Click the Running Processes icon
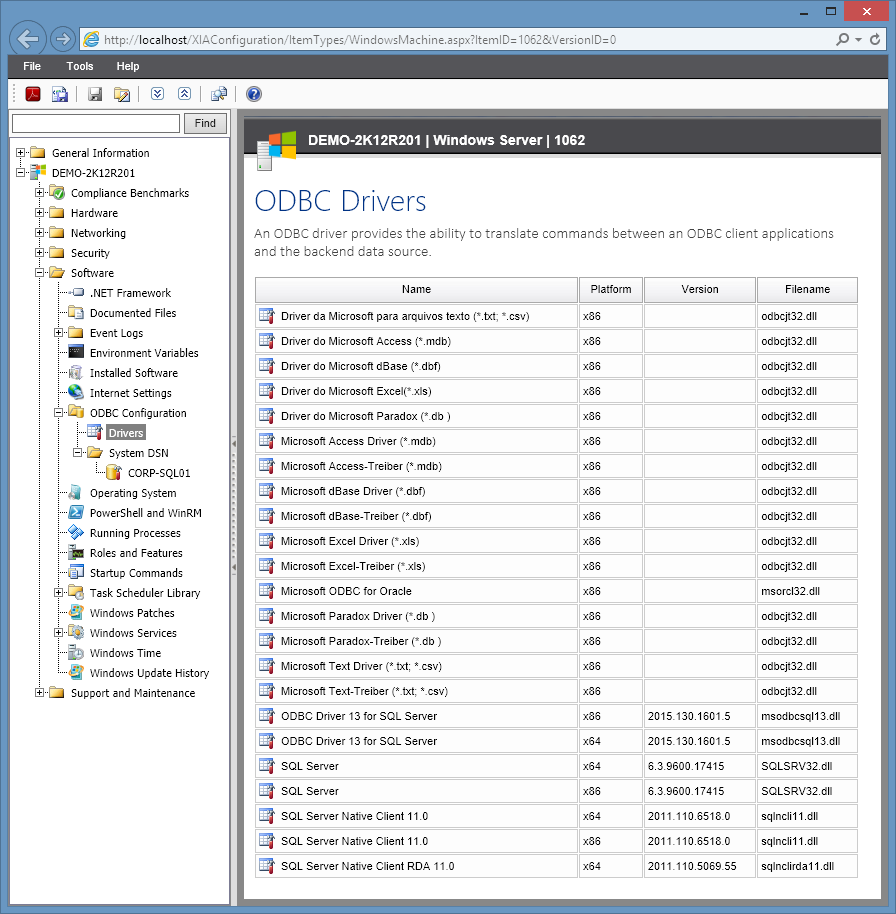Viewport: 896px width, 914px height. (76, 532)
